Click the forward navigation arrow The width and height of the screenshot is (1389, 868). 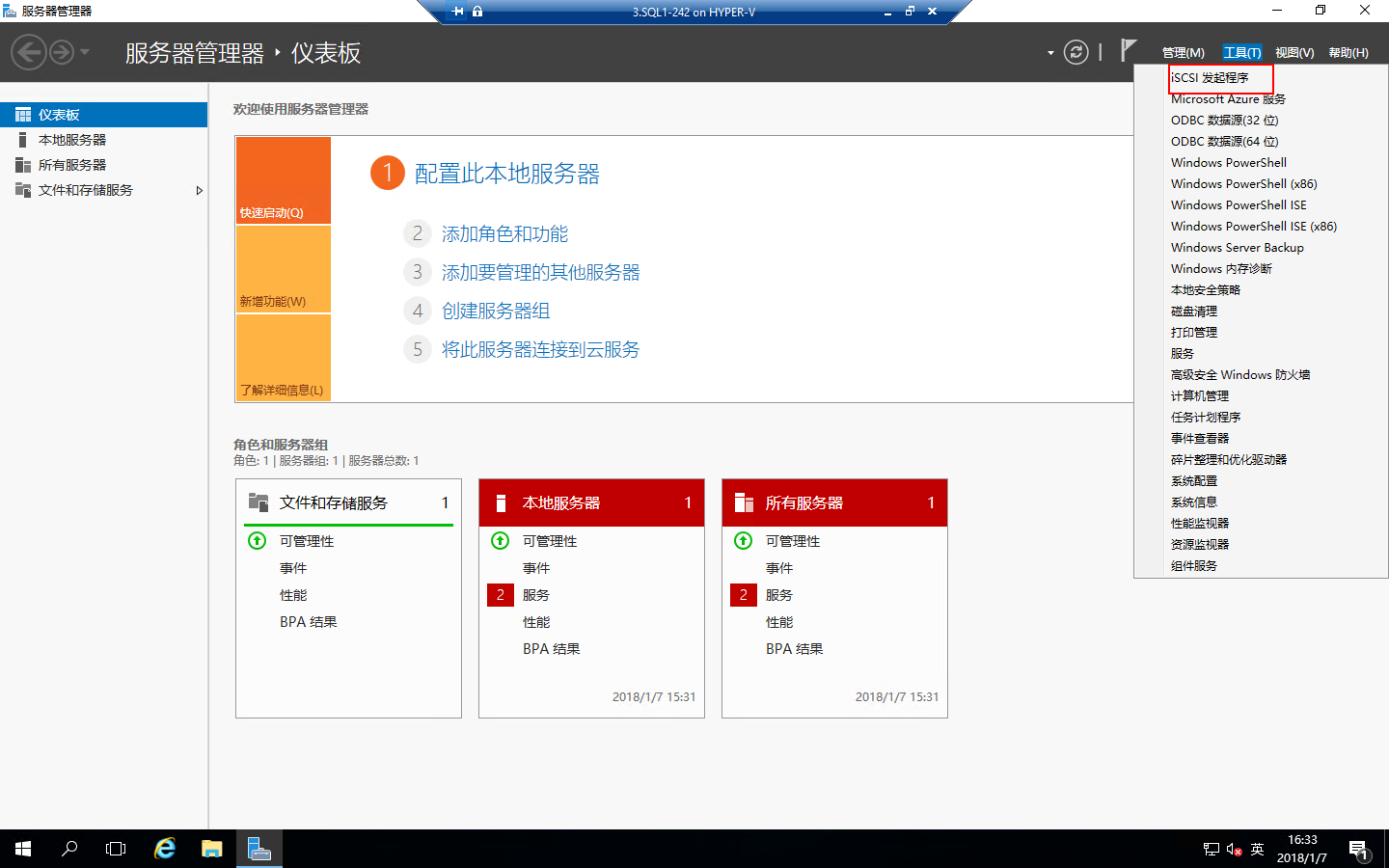(x=62, y=52)
